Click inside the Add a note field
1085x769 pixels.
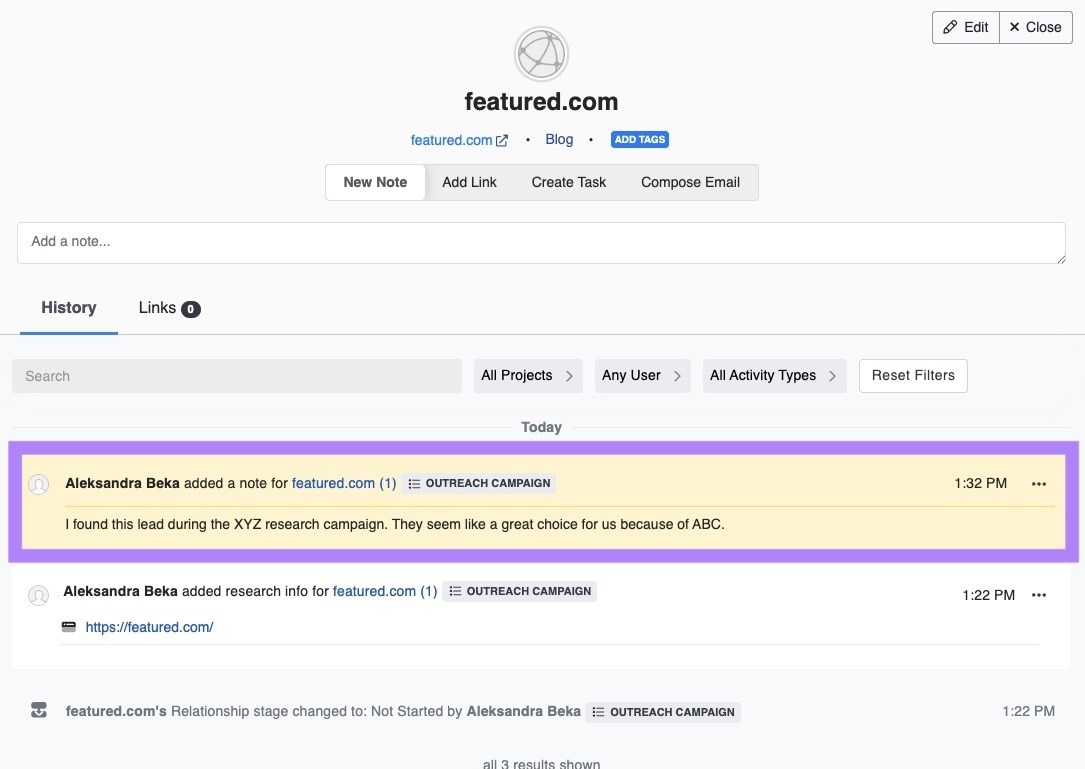[541, 241]
